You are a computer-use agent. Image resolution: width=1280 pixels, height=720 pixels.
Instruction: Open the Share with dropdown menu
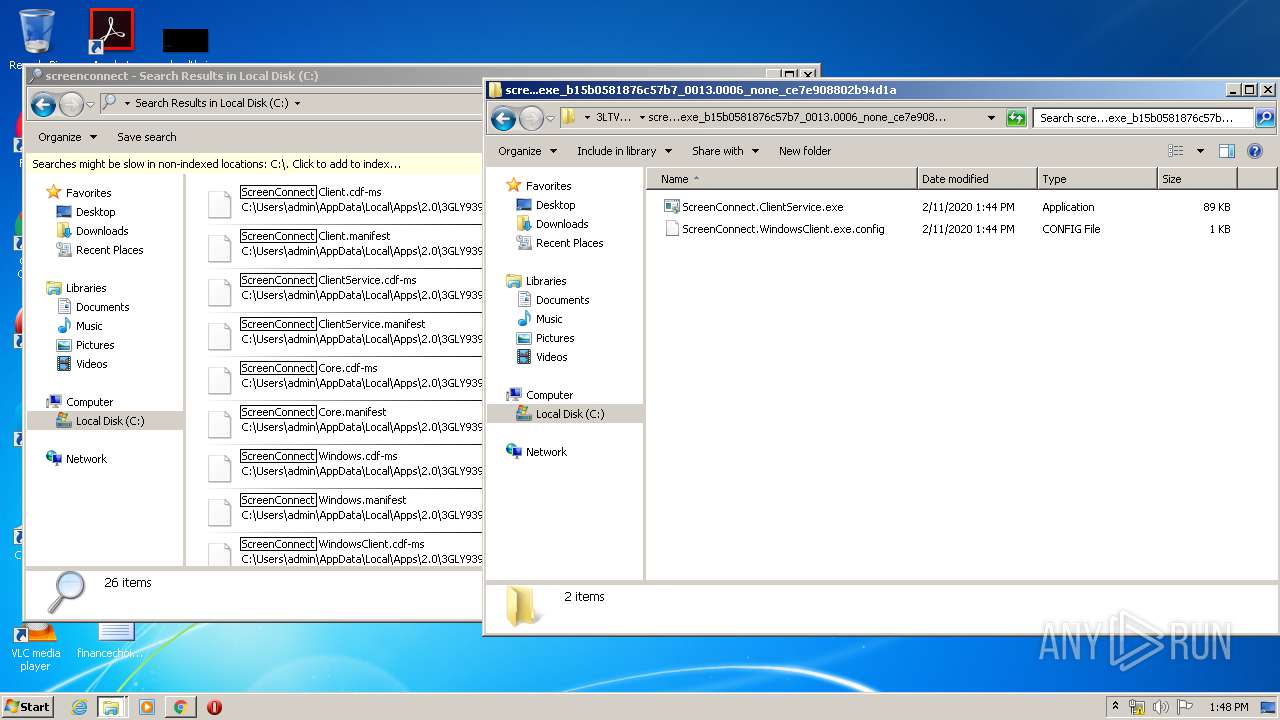(725, 151)
